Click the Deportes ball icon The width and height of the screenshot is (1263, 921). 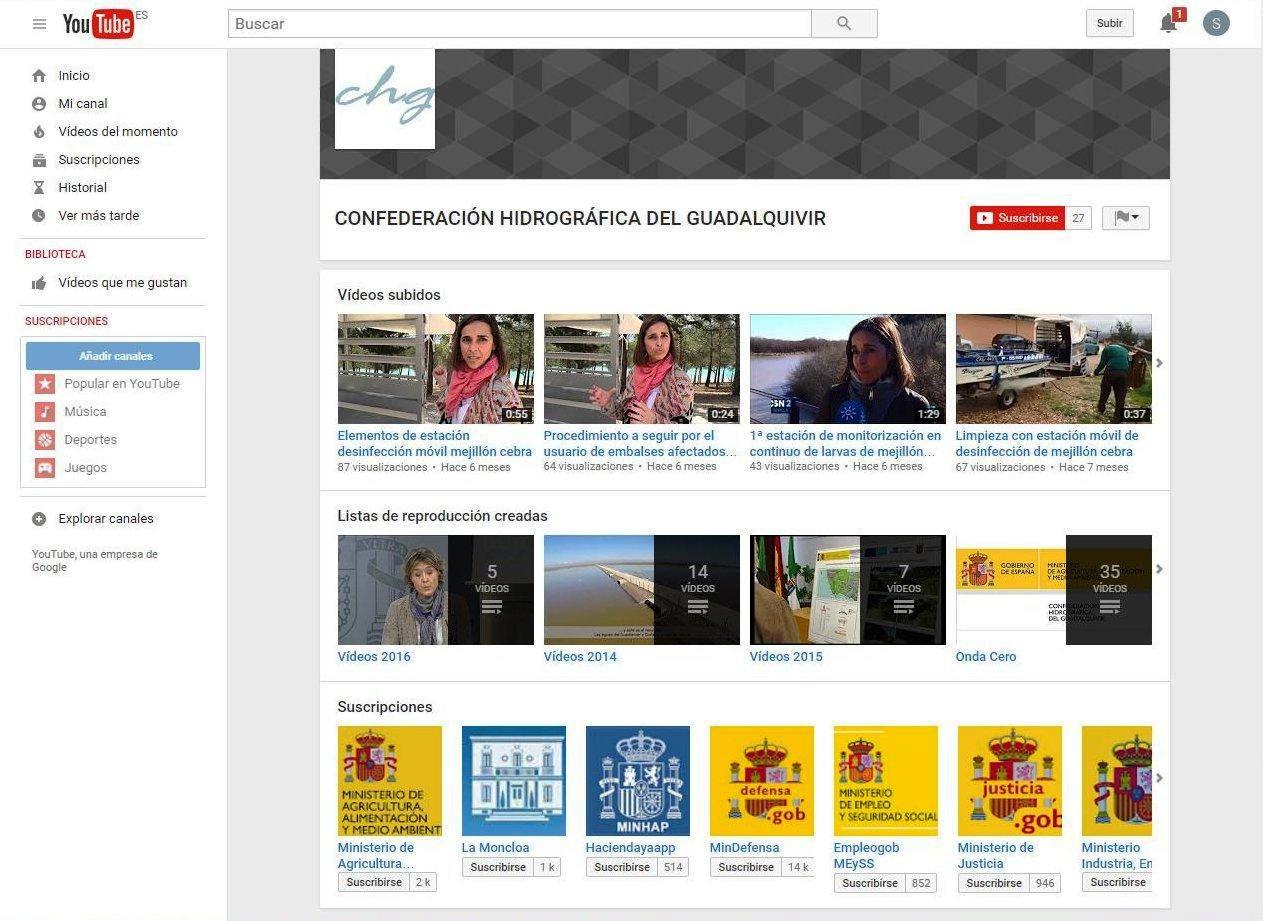(x=45, y=440)
